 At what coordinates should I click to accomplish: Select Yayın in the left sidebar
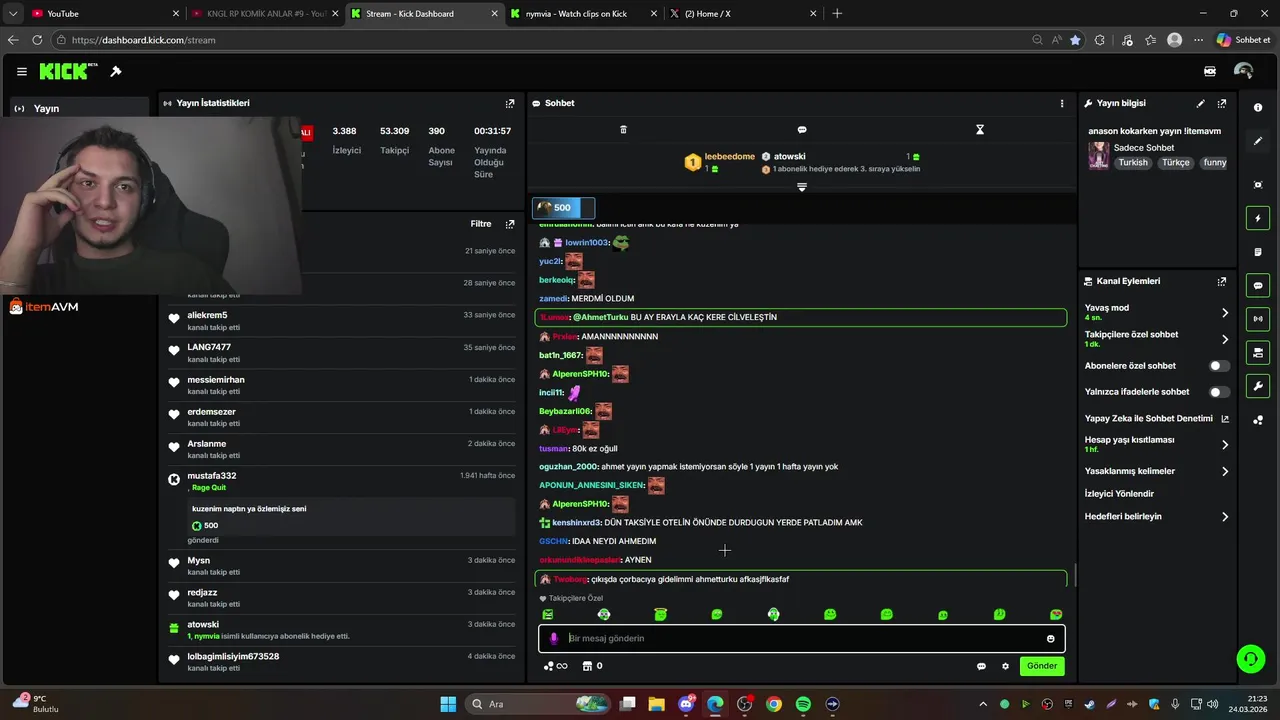pyautogui.click(x=80, y=108)
